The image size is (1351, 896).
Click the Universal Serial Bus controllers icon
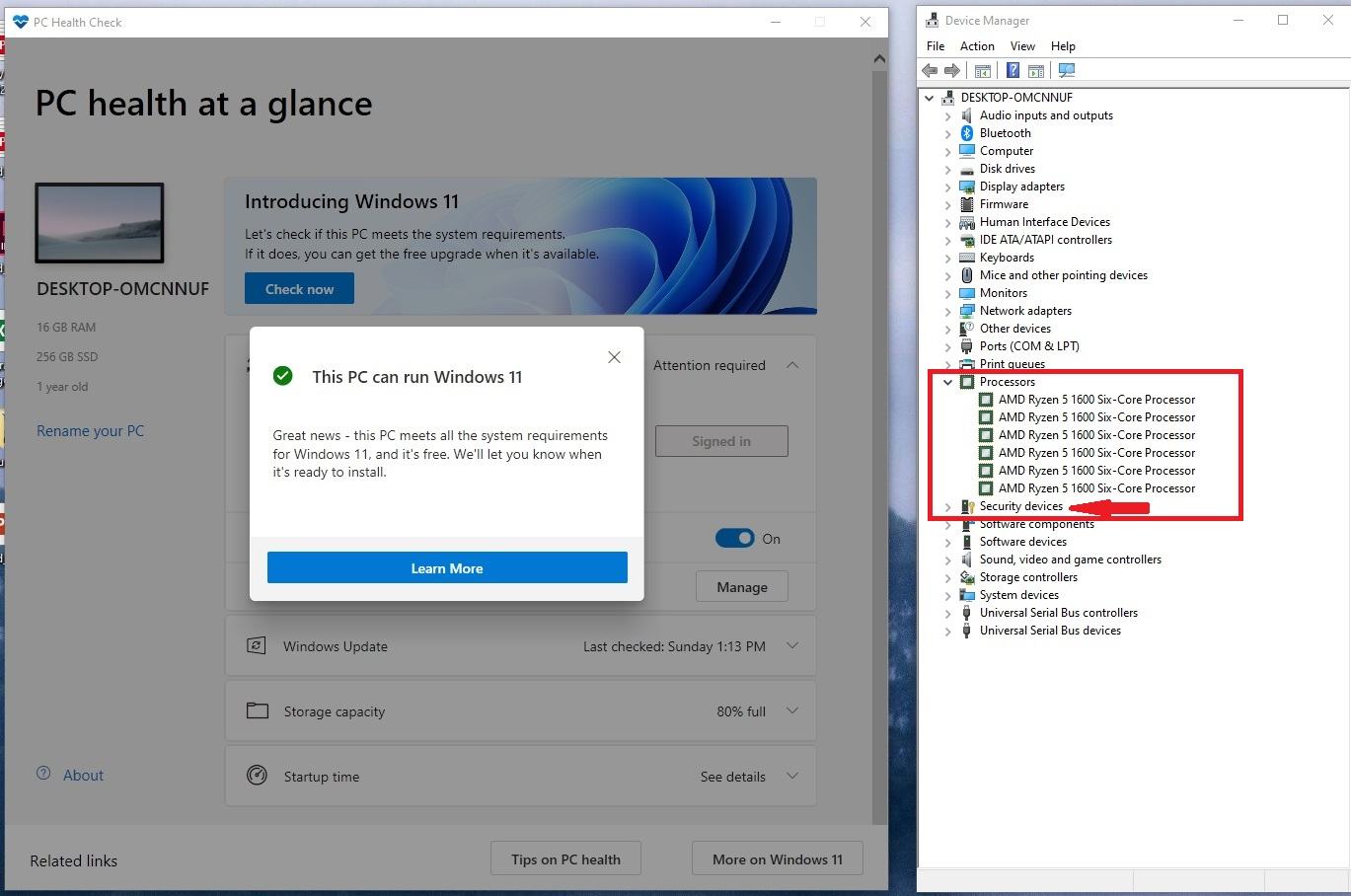(967, 613)
